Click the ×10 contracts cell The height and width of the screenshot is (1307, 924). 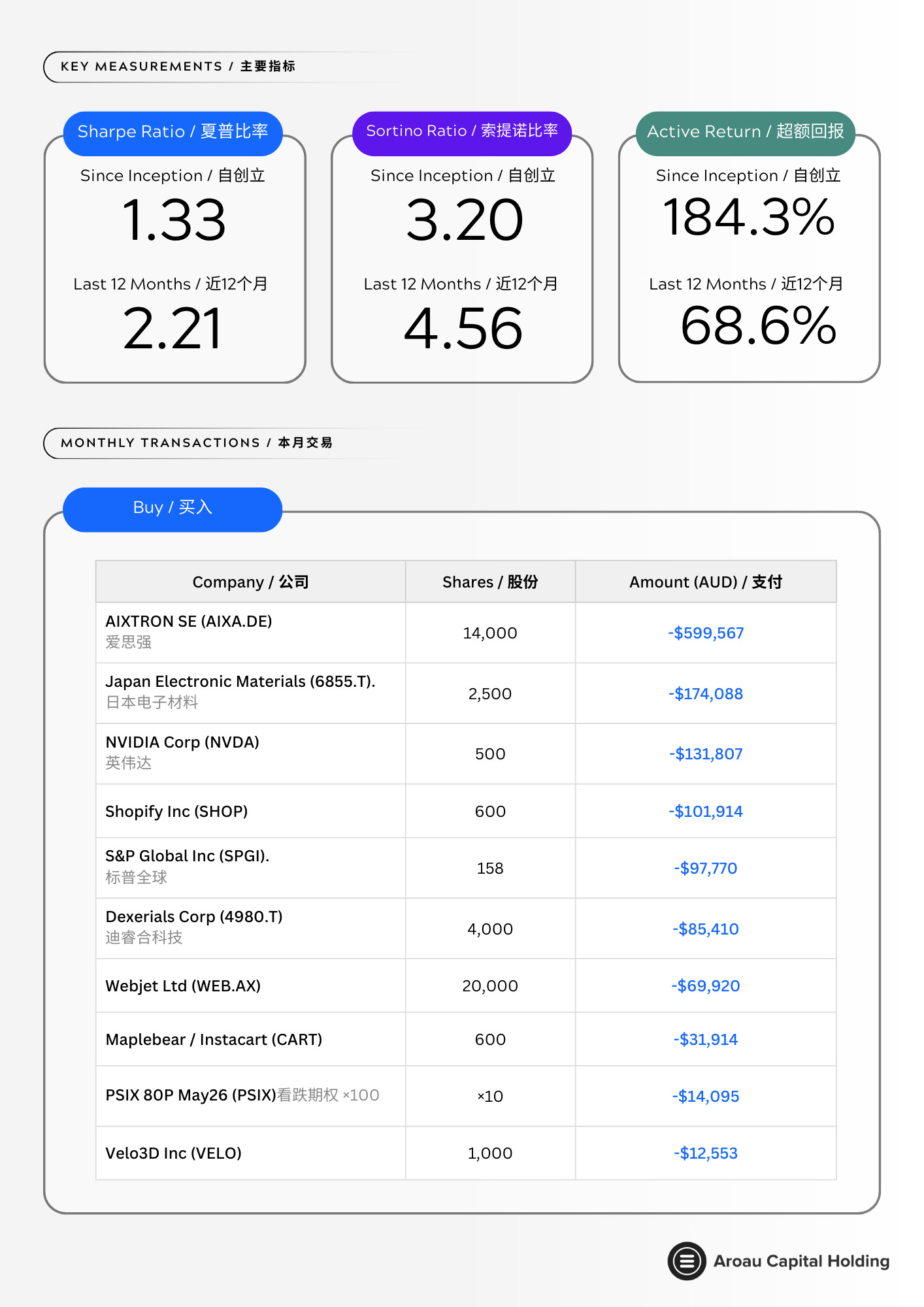490,1097
